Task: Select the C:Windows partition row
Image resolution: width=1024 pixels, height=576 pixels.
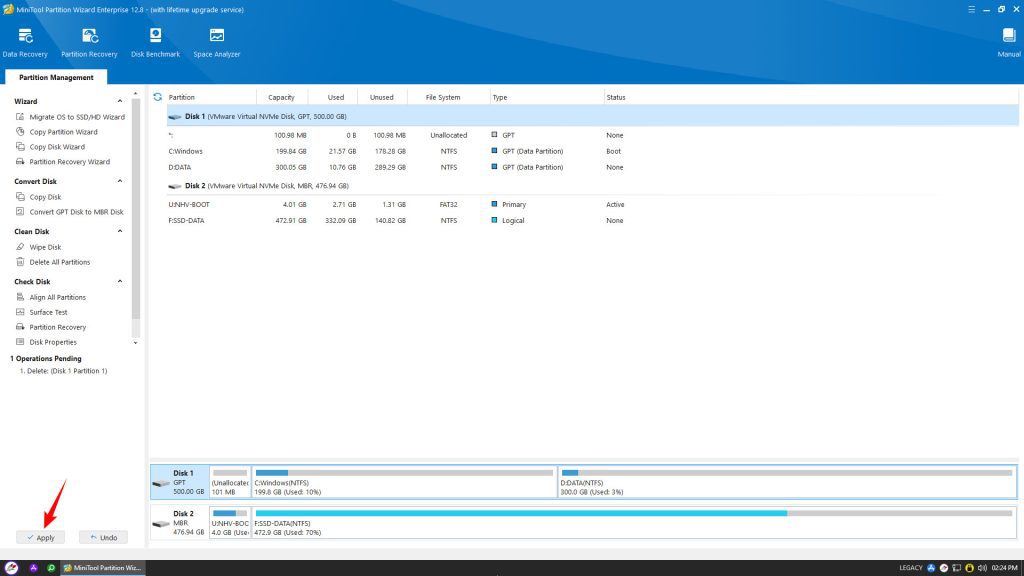Action: [x=592, y=151]
